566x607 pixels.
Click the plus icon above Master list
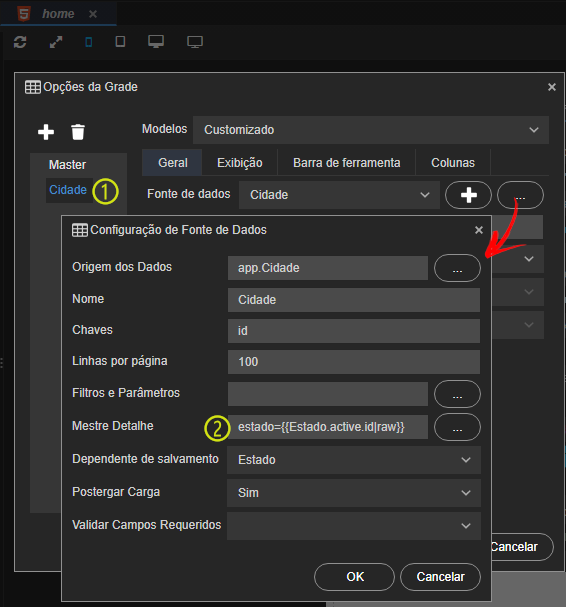(46, 132)
